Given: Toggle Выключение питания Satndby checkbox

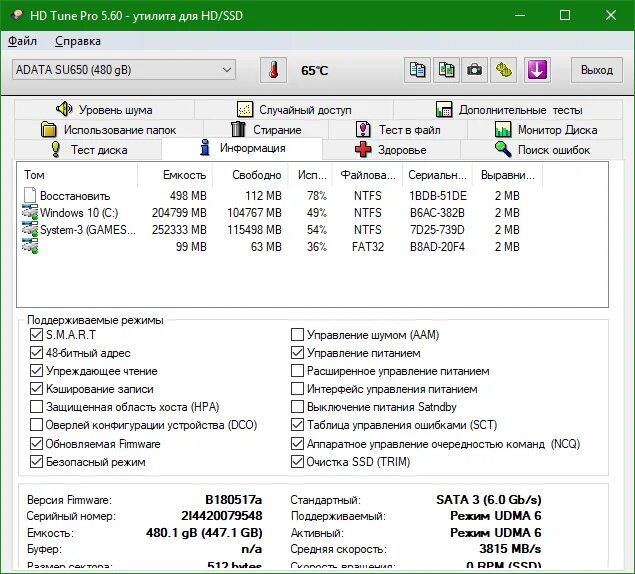Looking at the screenshot, I should [x=297, y=407].
